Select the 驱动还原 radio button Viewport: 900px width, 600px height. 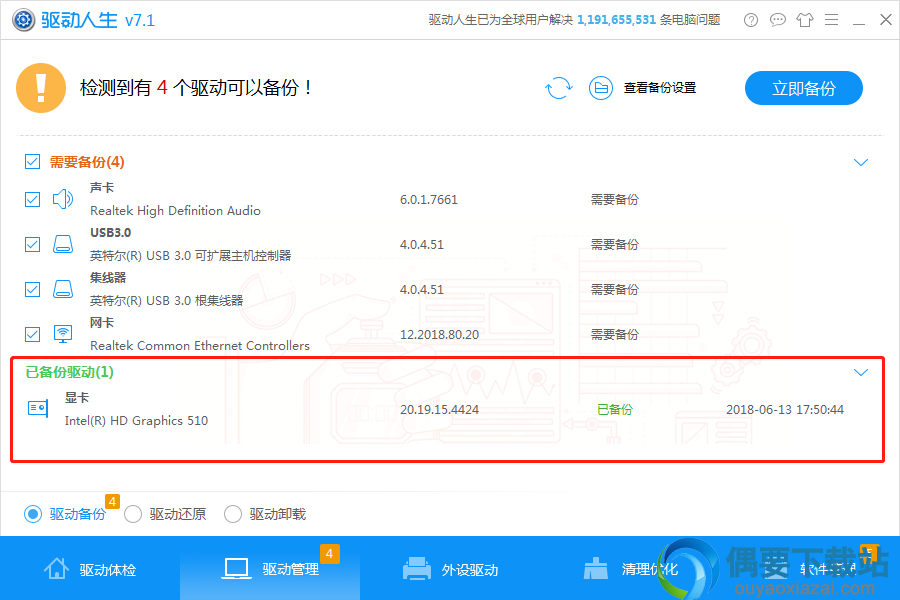click(x=133, y=514)
